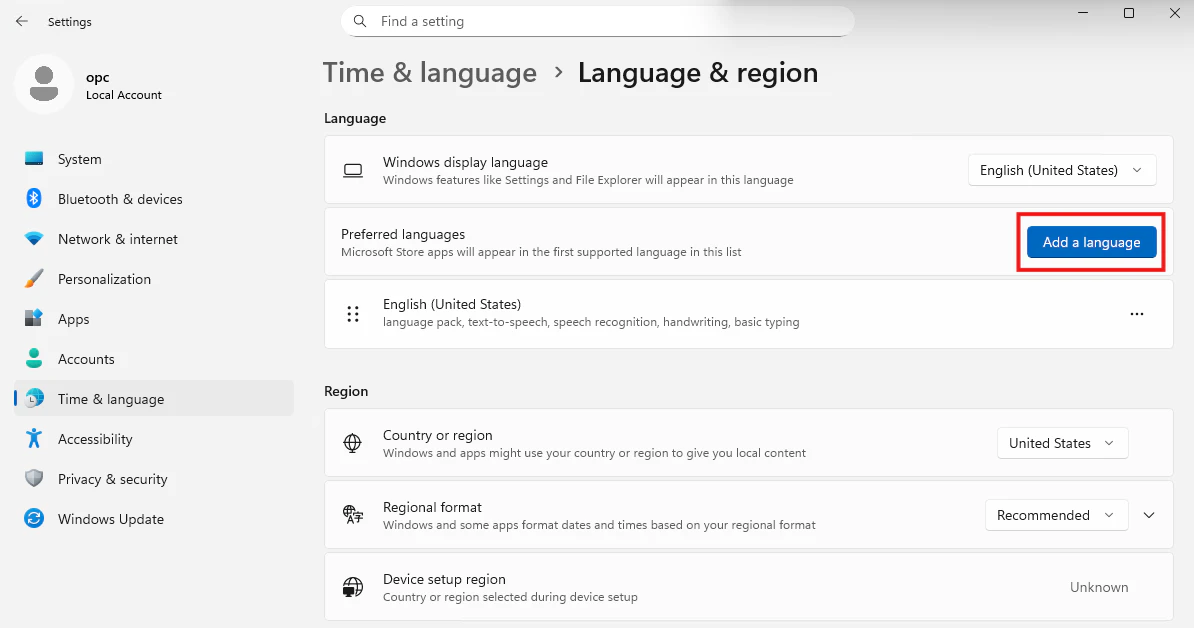Click the Accessibility figure icon
This screenshot has height=628, width=1194.
[34, 438]
